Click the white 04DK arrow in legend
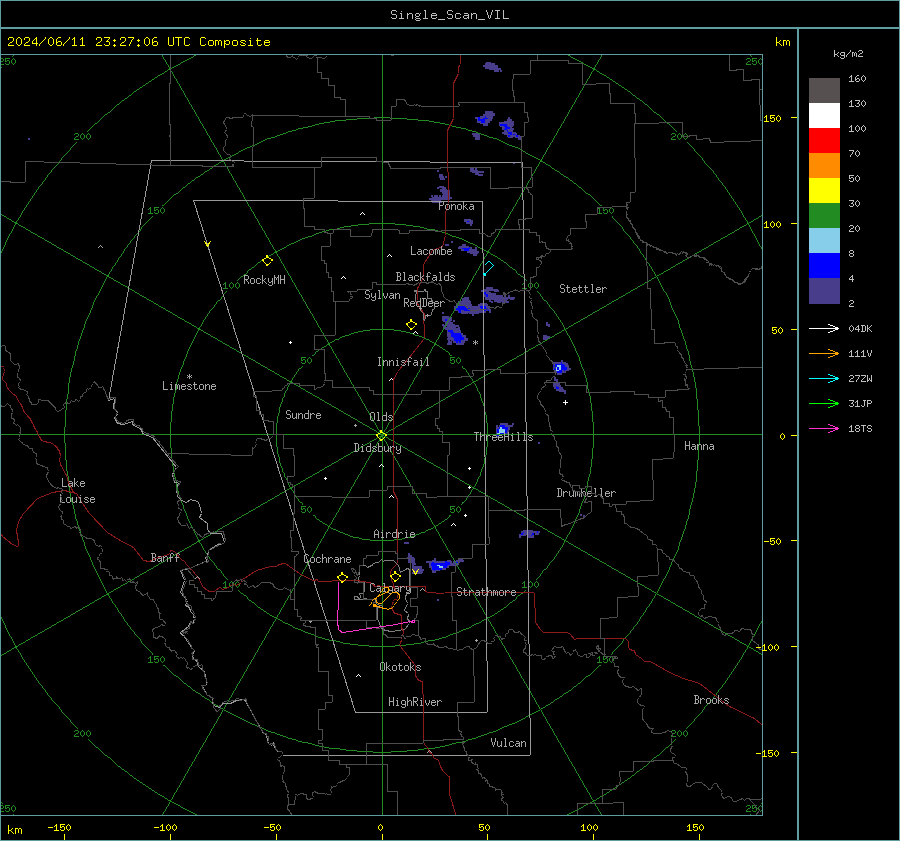The image size is (900, 841). 824,328
